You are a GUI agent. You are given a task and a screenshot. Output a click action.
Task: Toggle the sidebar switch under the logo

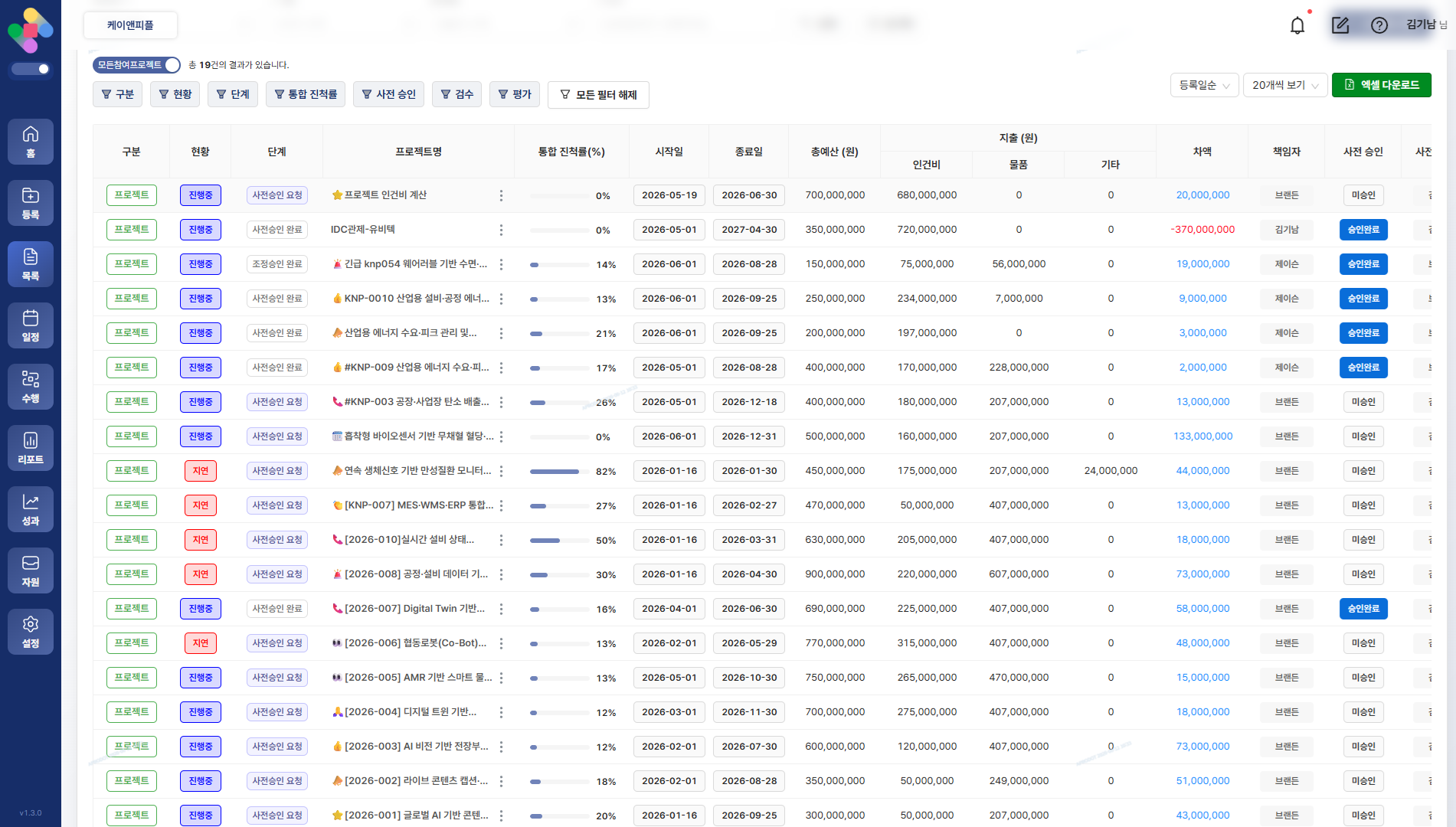point(31,69)
